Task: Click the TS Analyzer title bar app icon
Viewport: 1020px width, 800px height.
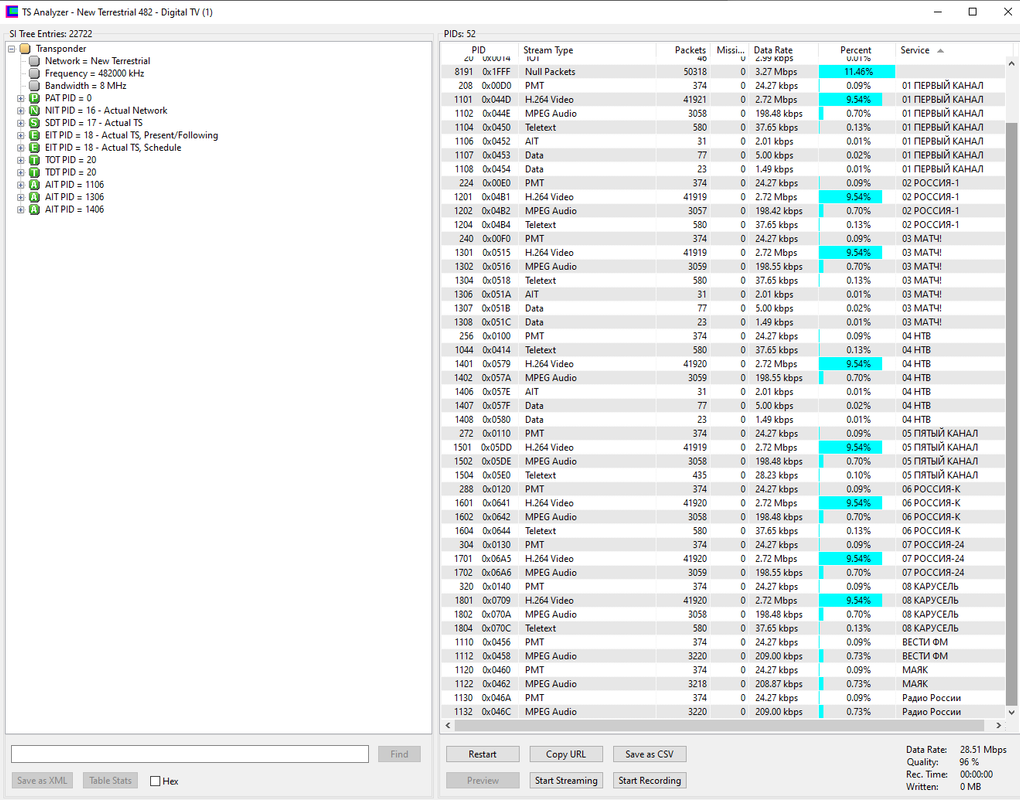Action: [x=12, y=12]
